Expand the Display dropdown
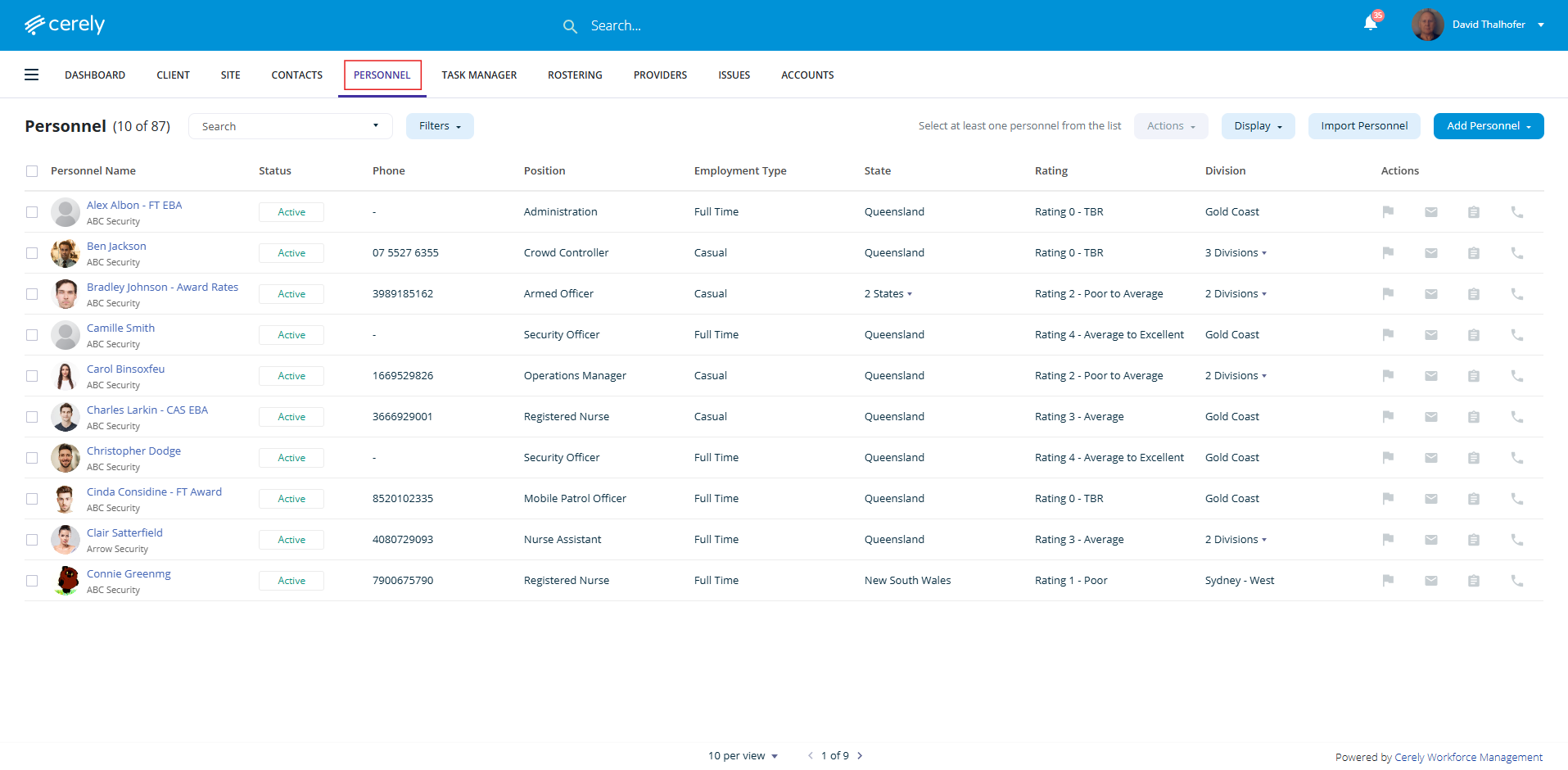 1258,126
